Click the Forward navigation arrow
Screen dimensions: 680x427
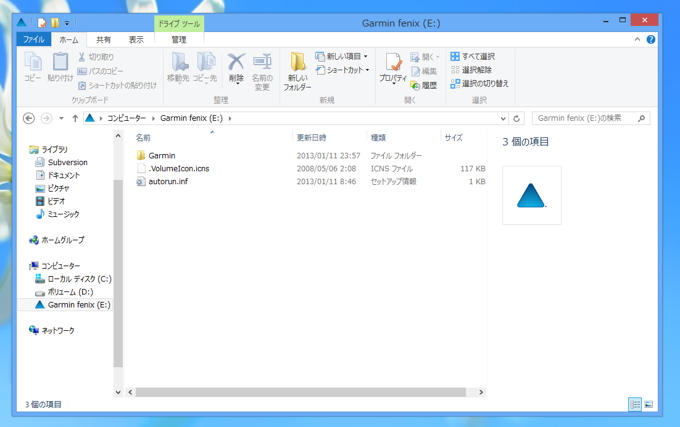(46, 118)
